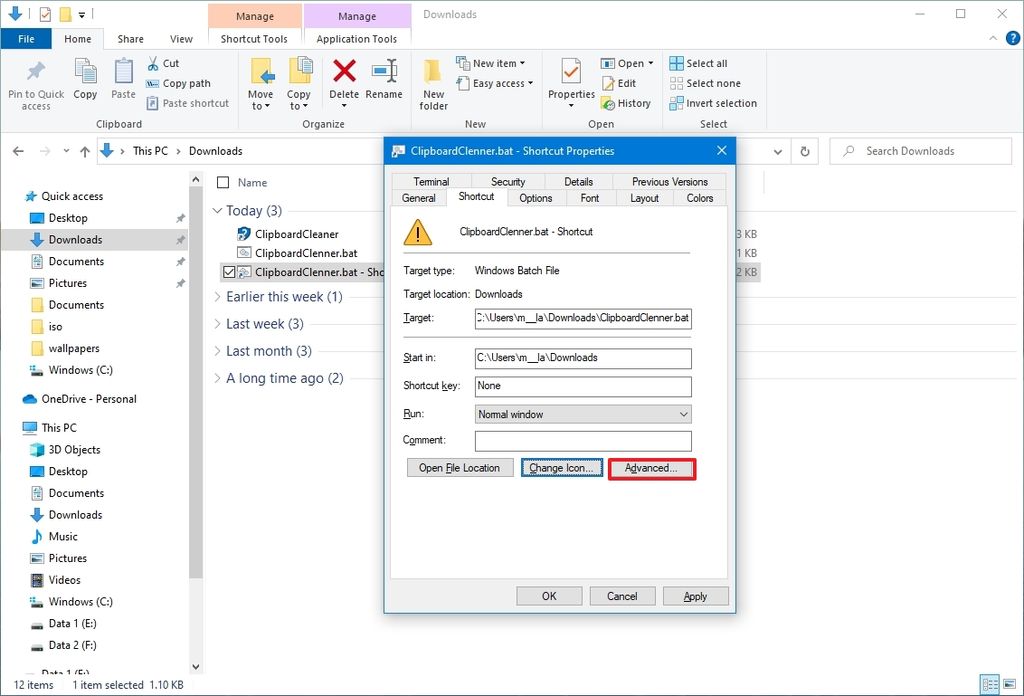1024x696 pixels.
Task: Switch to the General tab in Properties
Action: click(x=418, y=198)
